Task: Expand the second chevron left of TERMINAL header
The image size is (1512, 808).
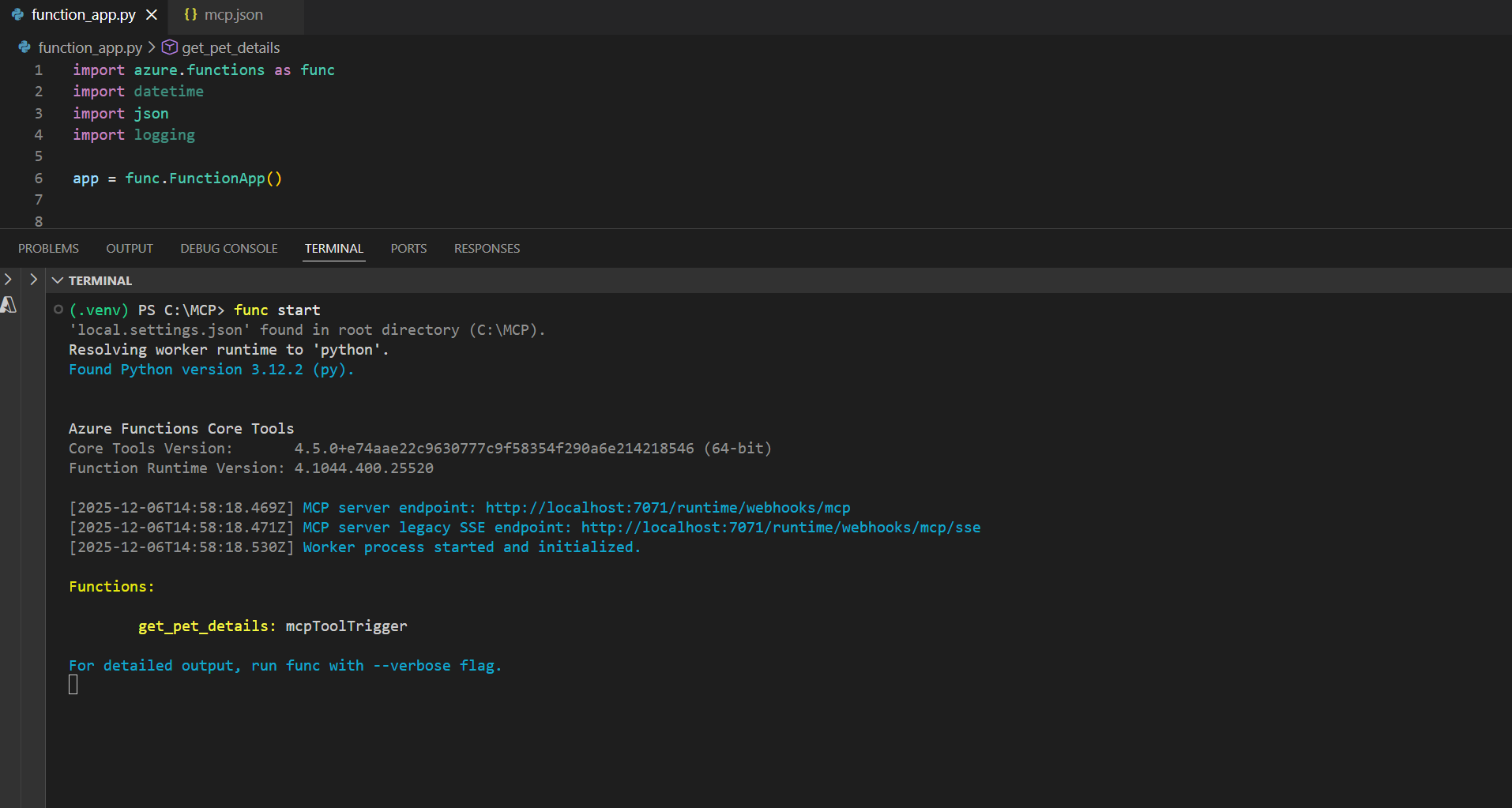Action: [x=33, y=280]
